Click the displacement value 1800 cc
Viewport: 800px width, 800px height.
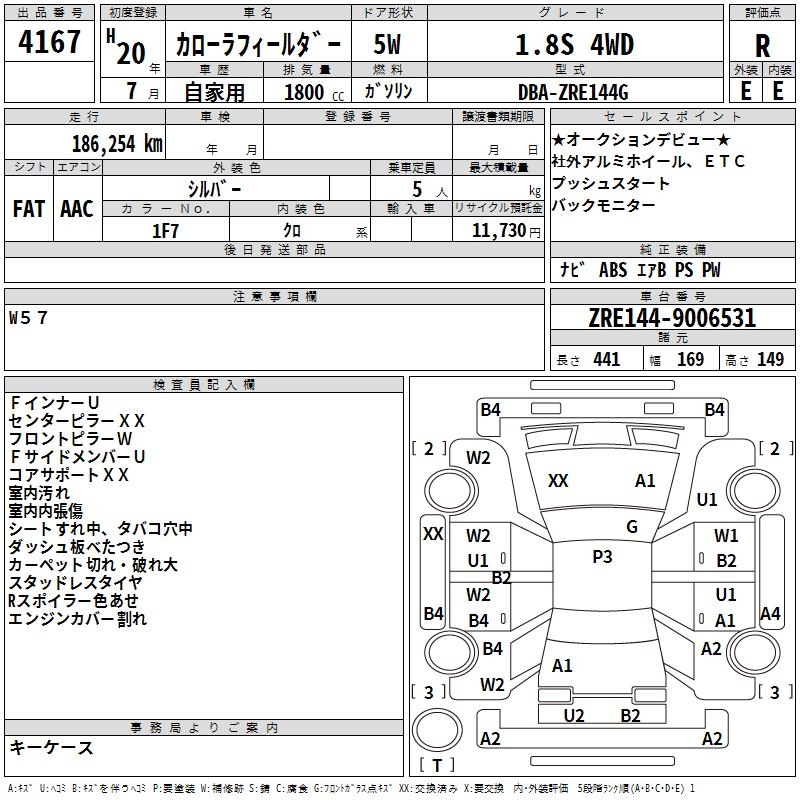[x=314, y=92]
